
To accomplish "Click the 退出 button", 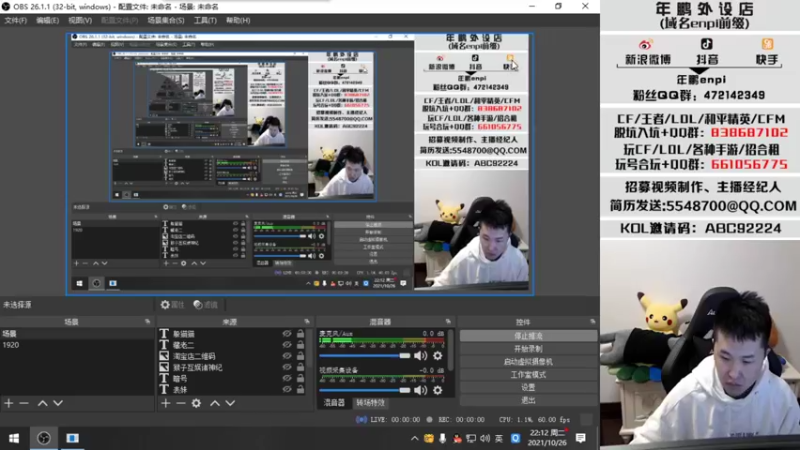I will [x=528, y=400].
